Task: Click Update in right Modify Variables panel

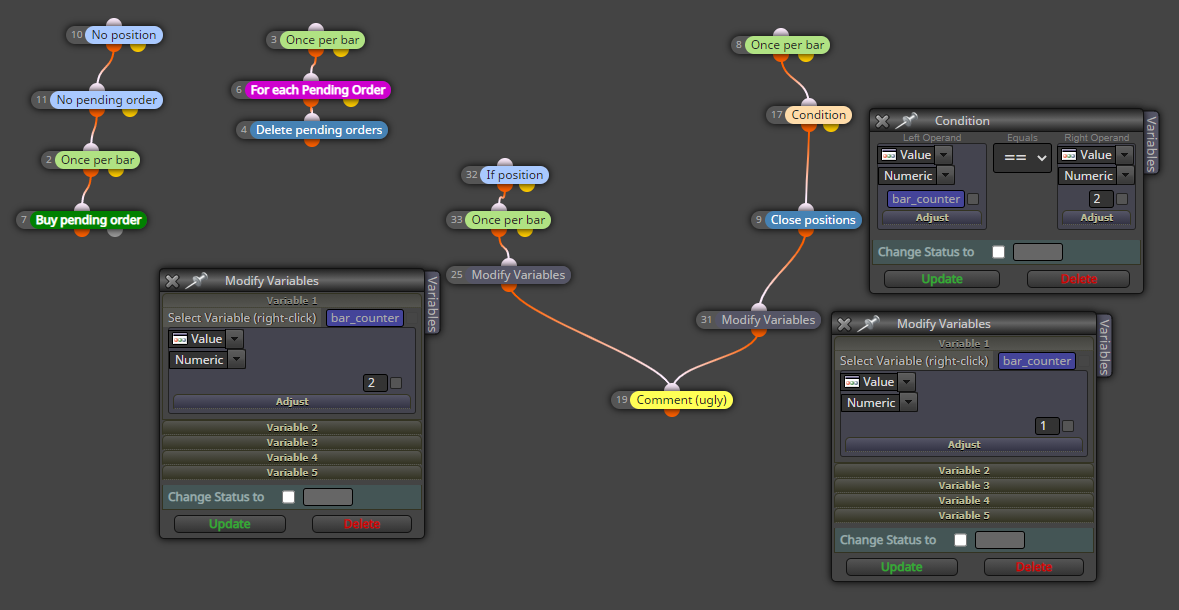Action: [902, 566]
